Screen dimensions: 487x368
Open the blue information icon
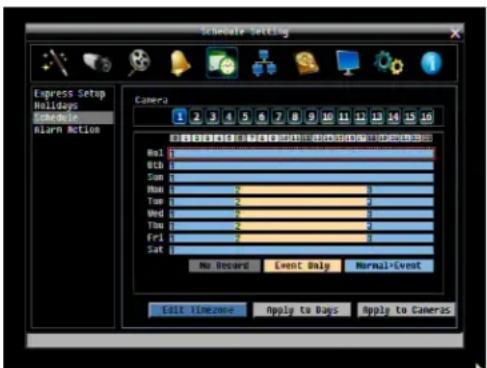point(431,63)
